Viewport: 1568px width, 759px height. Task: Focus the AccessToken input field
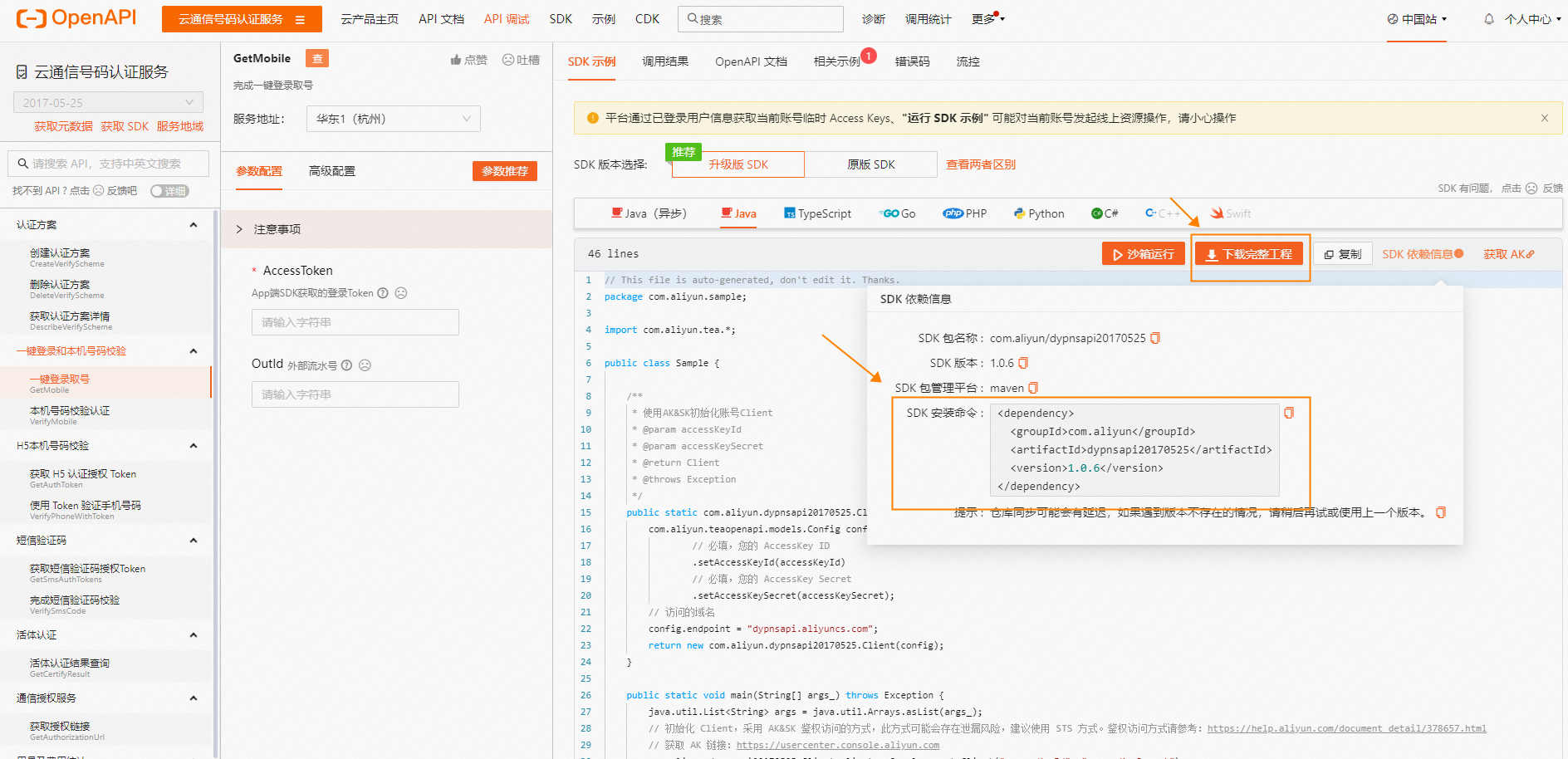[x=355, y=322]
